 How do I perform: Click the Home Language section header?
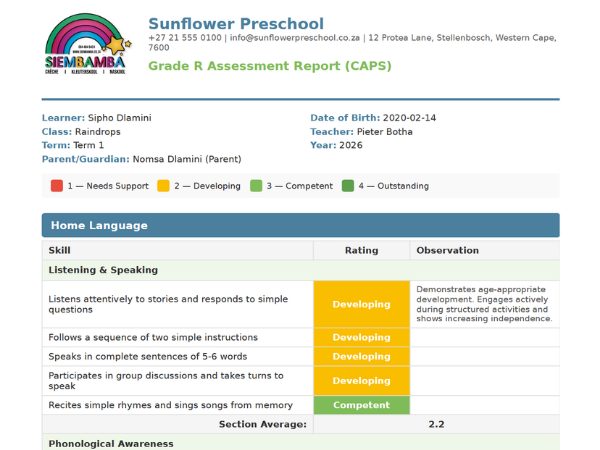coord(301,225)
